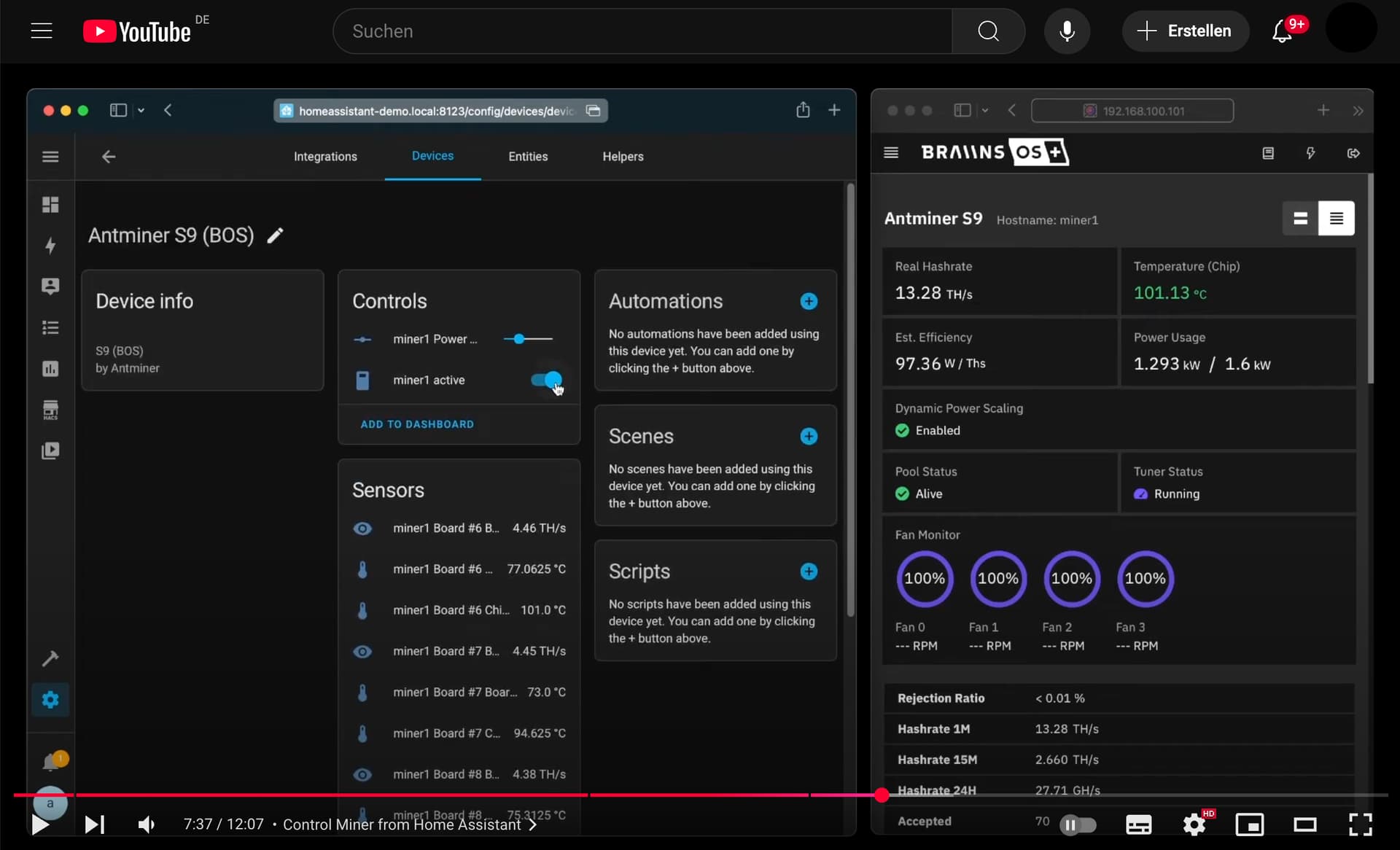This screenshot has height=850, width=1400.
Task: Add a new automation with plus
Action: coord(809,301)
